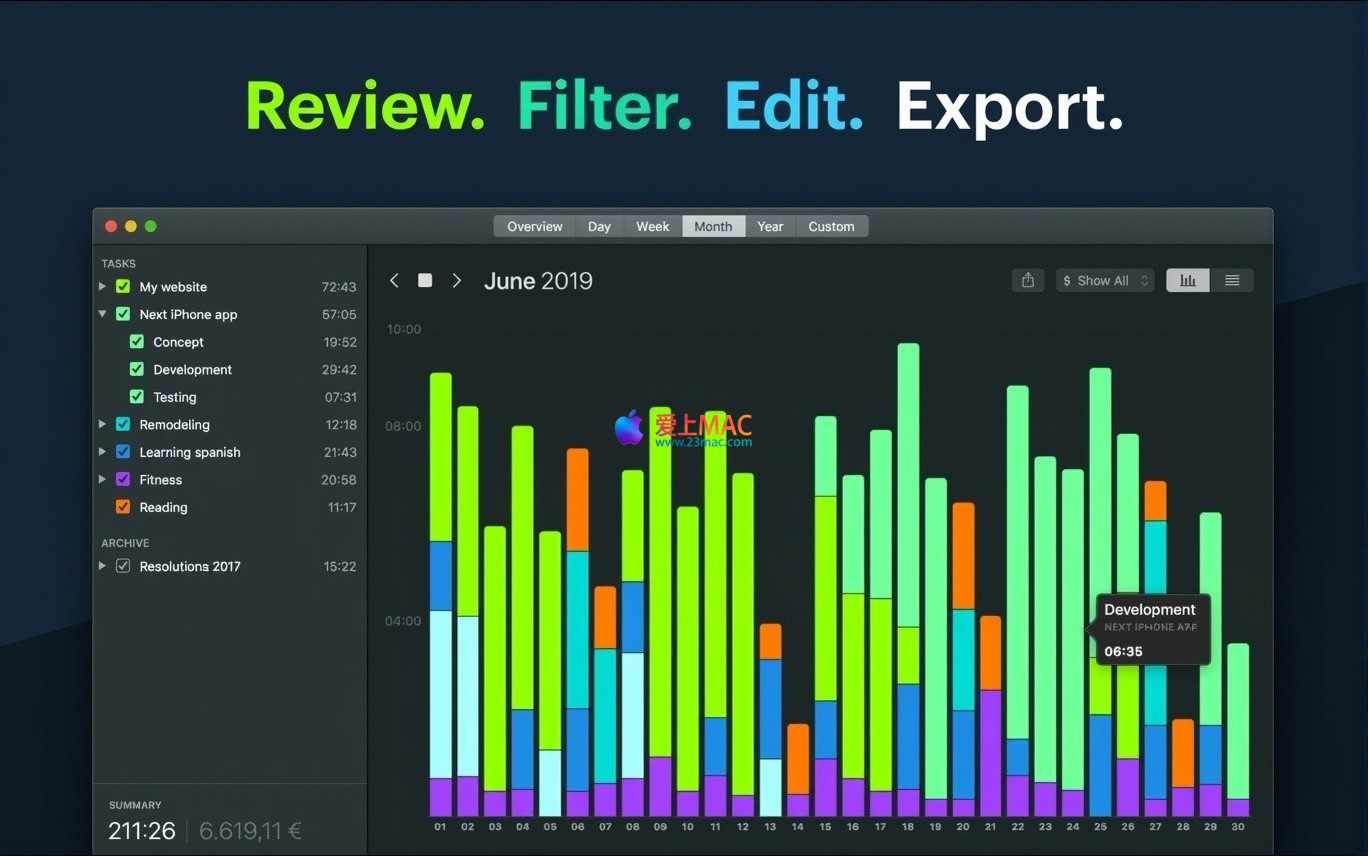Toggle the Fitness task checkbox
The width and height of the screenshot is (1368, 856).
123,480
